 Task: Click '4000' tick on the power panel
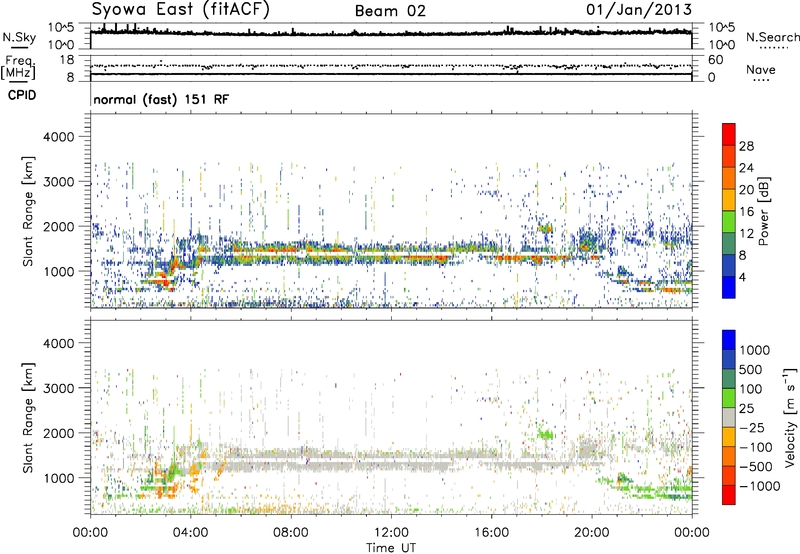(61, 137)
